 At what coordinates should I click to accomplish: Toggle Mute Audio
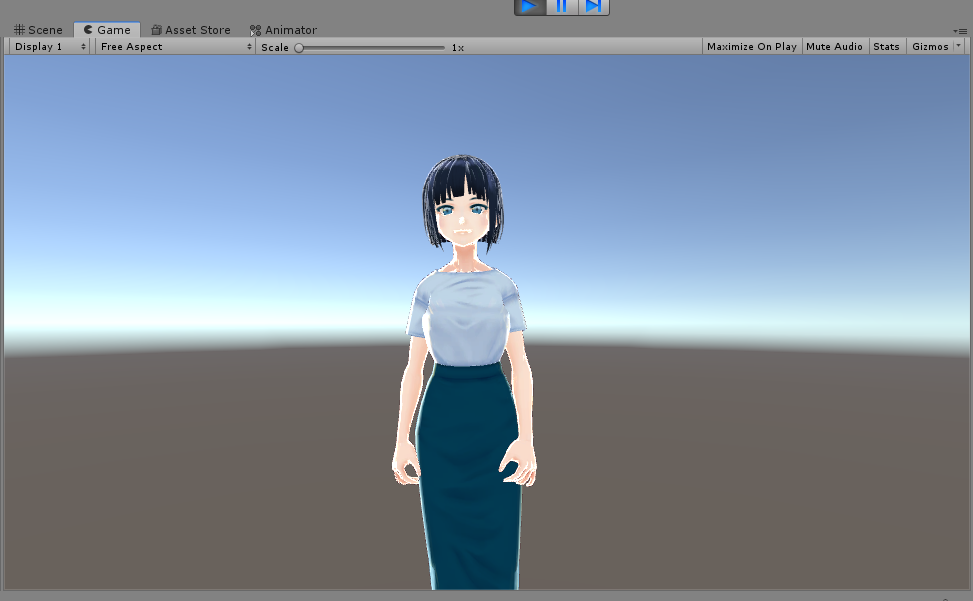coord(834,47)
